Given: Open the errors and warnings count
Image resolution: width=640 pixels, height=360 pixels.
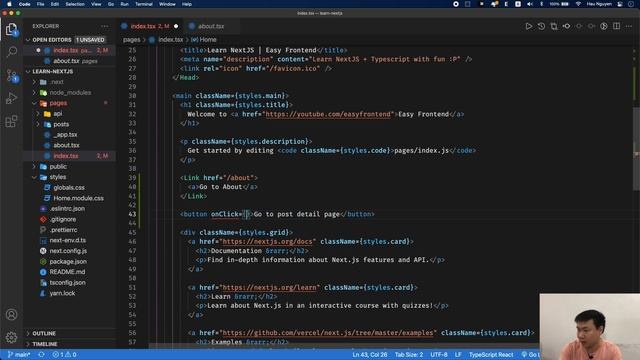Looking at the screenshot, I should click(x=64, y=355).
